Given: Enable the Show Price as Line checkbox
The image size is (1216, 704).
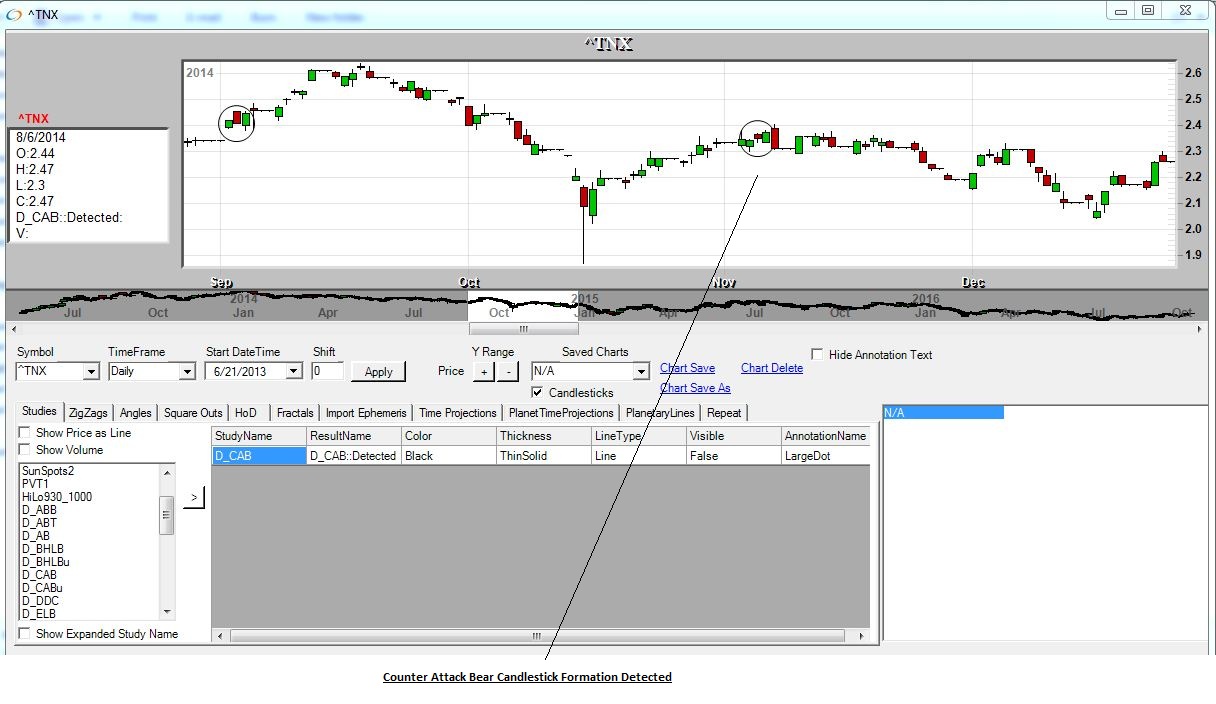Looking at the screenshot, I should pyautogui.click(x=24, y=433).
